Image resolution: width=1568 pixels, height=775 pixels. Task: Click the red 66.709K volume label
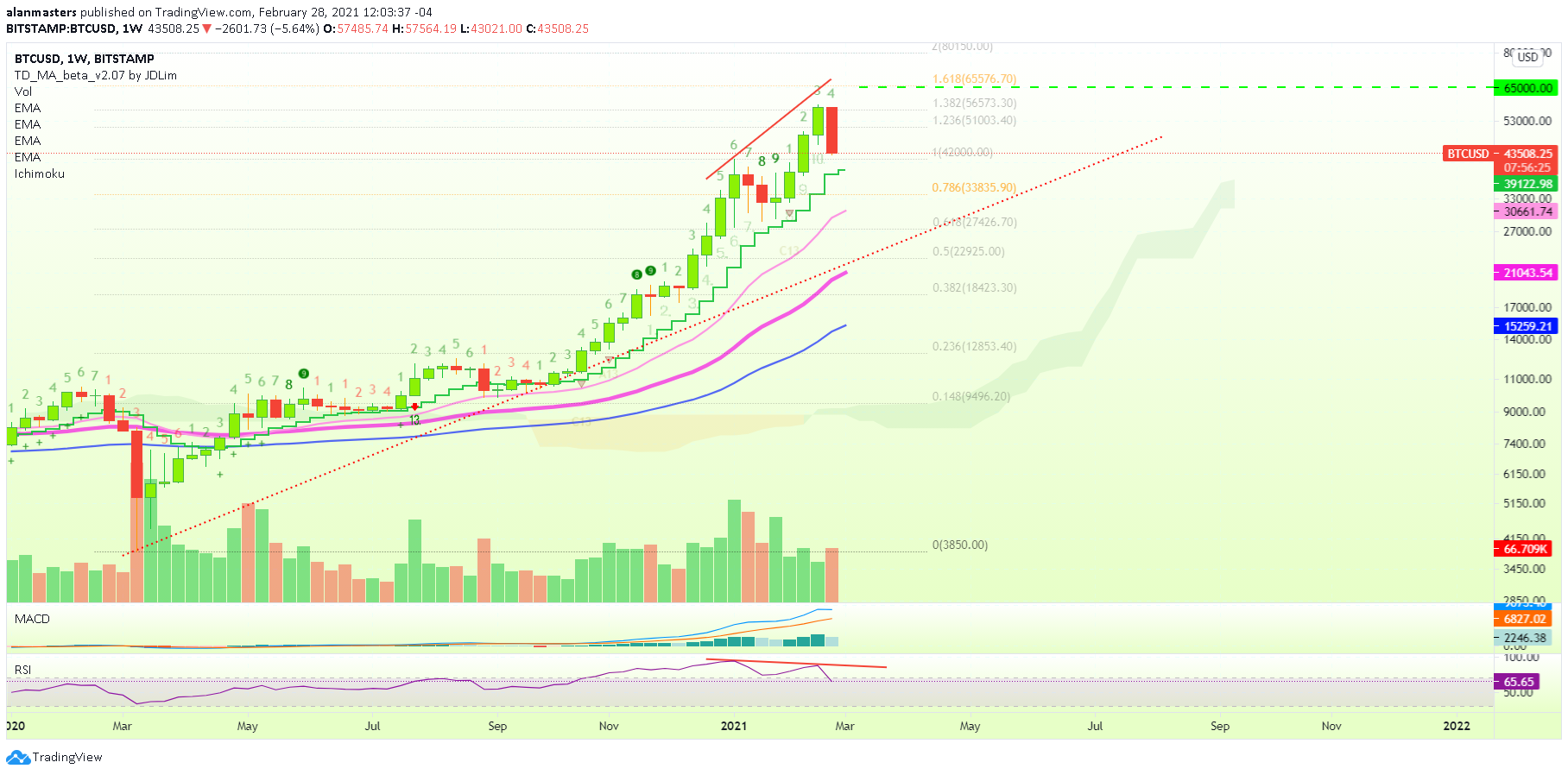tap(1523, 549)
